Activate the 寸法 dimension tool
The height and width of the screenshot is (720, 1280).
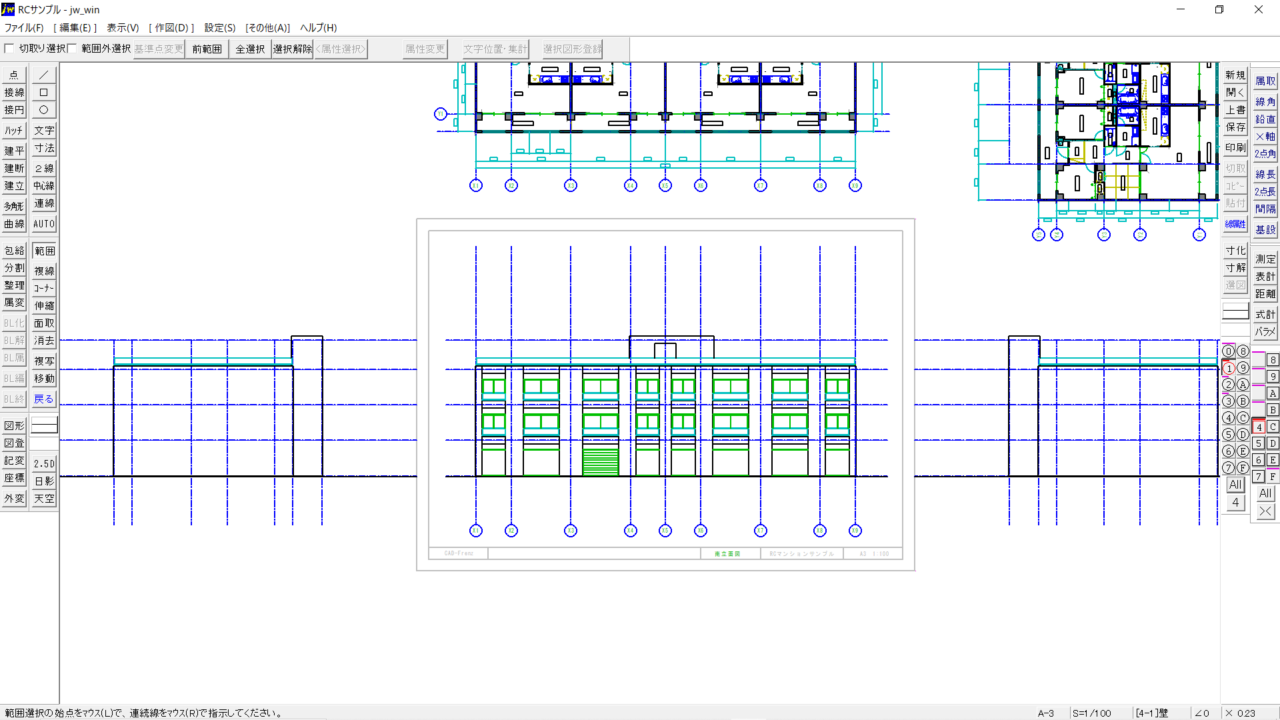(44, 148)
